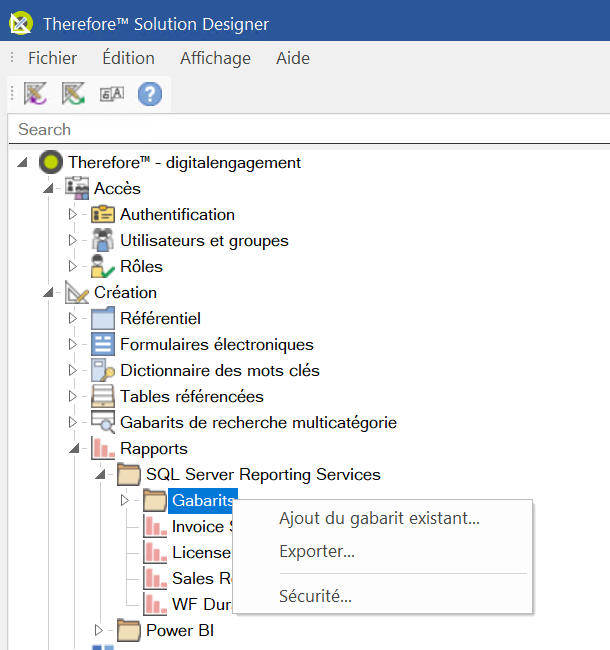
Task: Expand Gabarits de recherche multicatégorie node
Action: (x=73, y=422)
